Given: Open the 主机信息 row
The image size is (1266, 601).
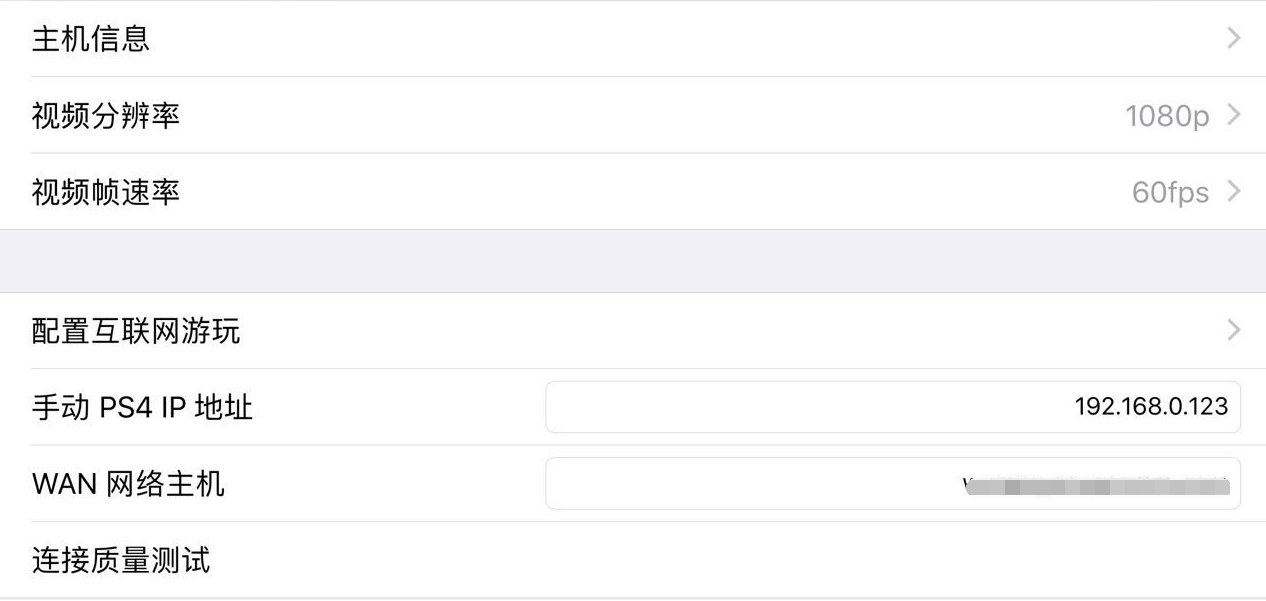Looking at the screenshot, I should pyautogui.click(x=91, y=39).
